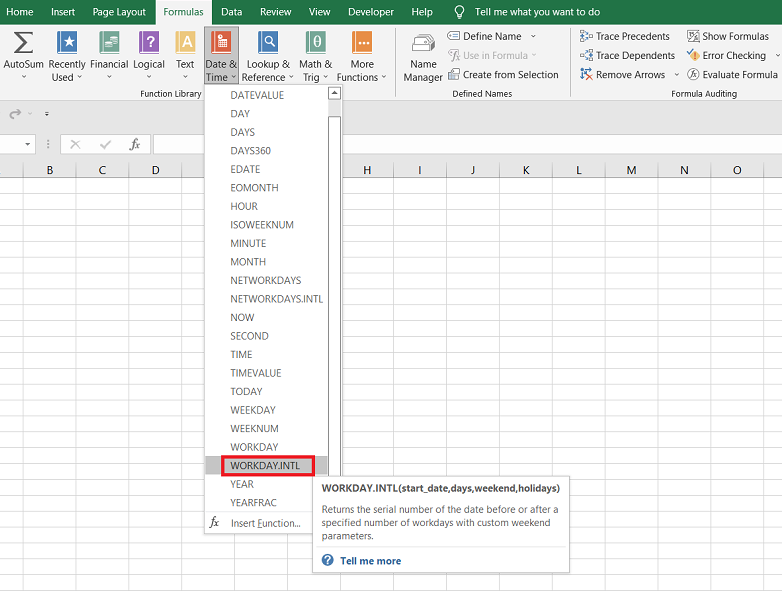Image resolution: width=782 pixels, height=591 pixels.
Task: Open the Text functions icon
Action: point(185,43)
